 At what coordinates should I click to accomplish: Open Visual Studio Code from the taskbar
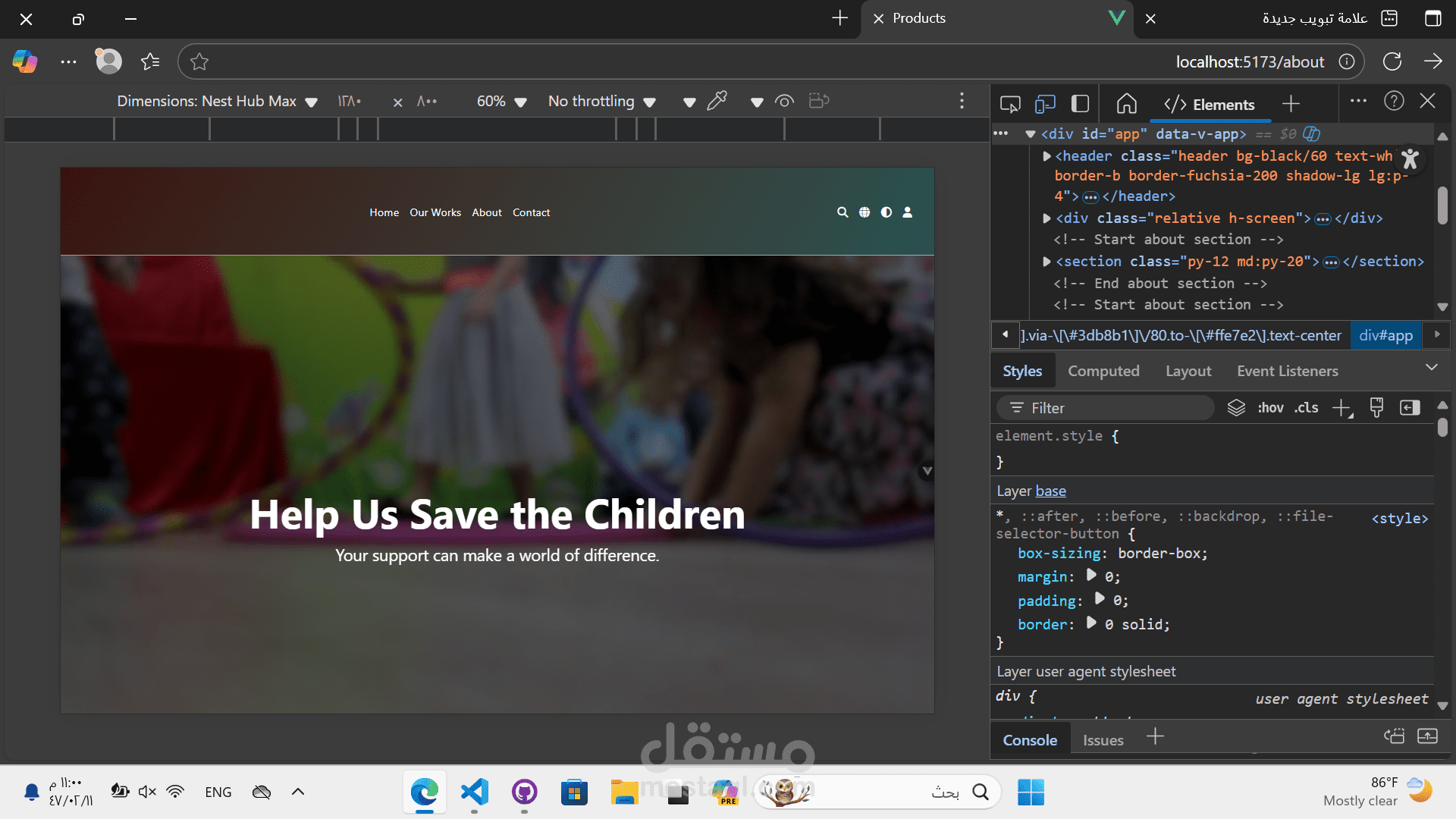[475, 792]
